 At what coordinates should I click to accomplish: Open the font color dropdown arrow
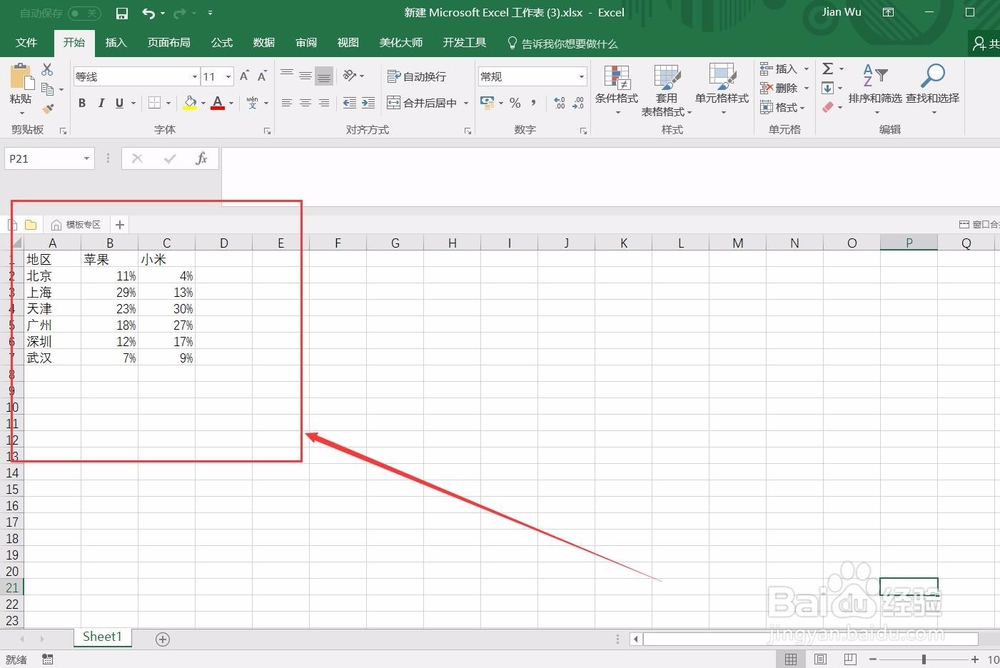(x=231, y=103)
